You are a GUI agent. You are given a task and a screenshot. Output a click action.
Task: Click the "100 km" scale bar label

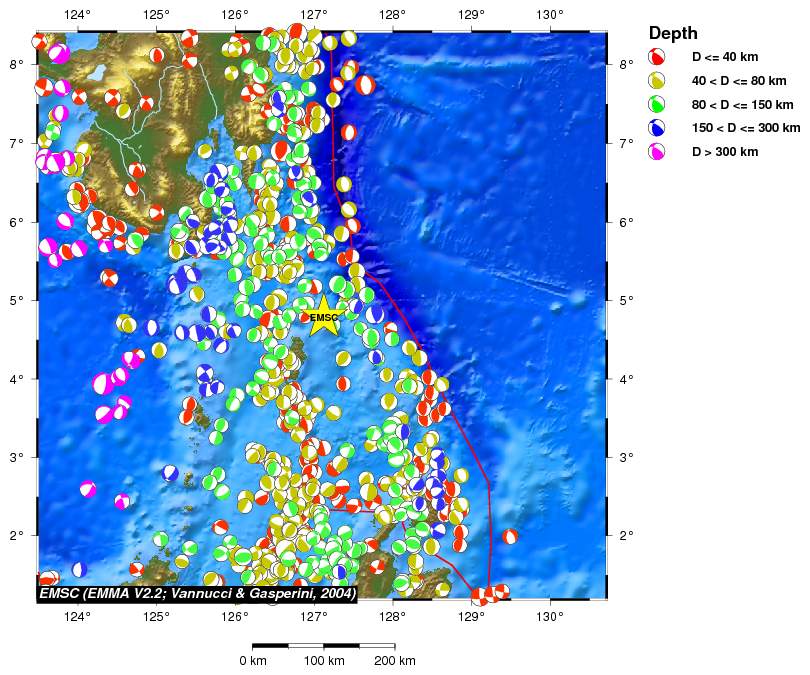[x=324, y=661]
